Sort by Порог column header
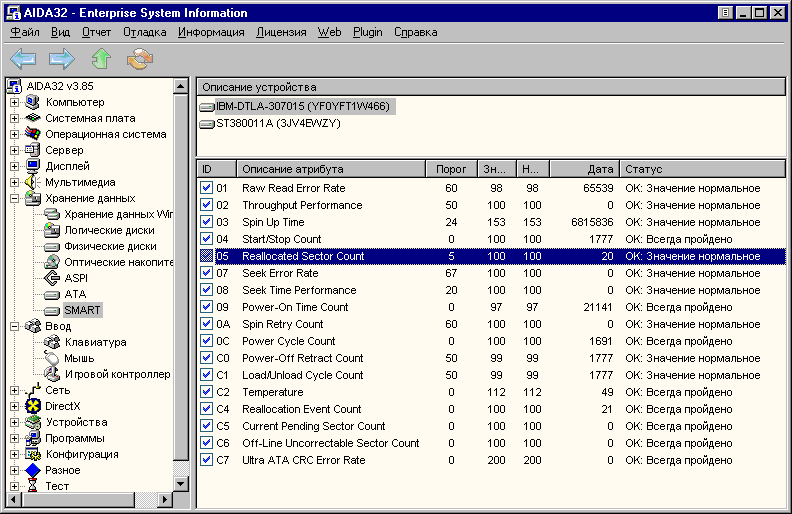Screen dimensions: 792x514 (x=451, y=169)
